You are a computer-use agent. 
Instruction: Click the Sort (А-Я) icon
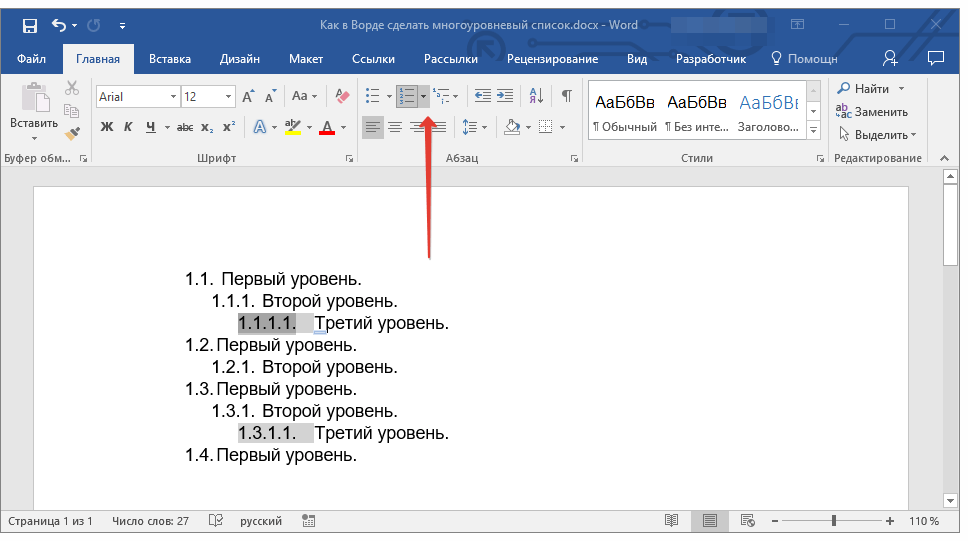(536, 96)
